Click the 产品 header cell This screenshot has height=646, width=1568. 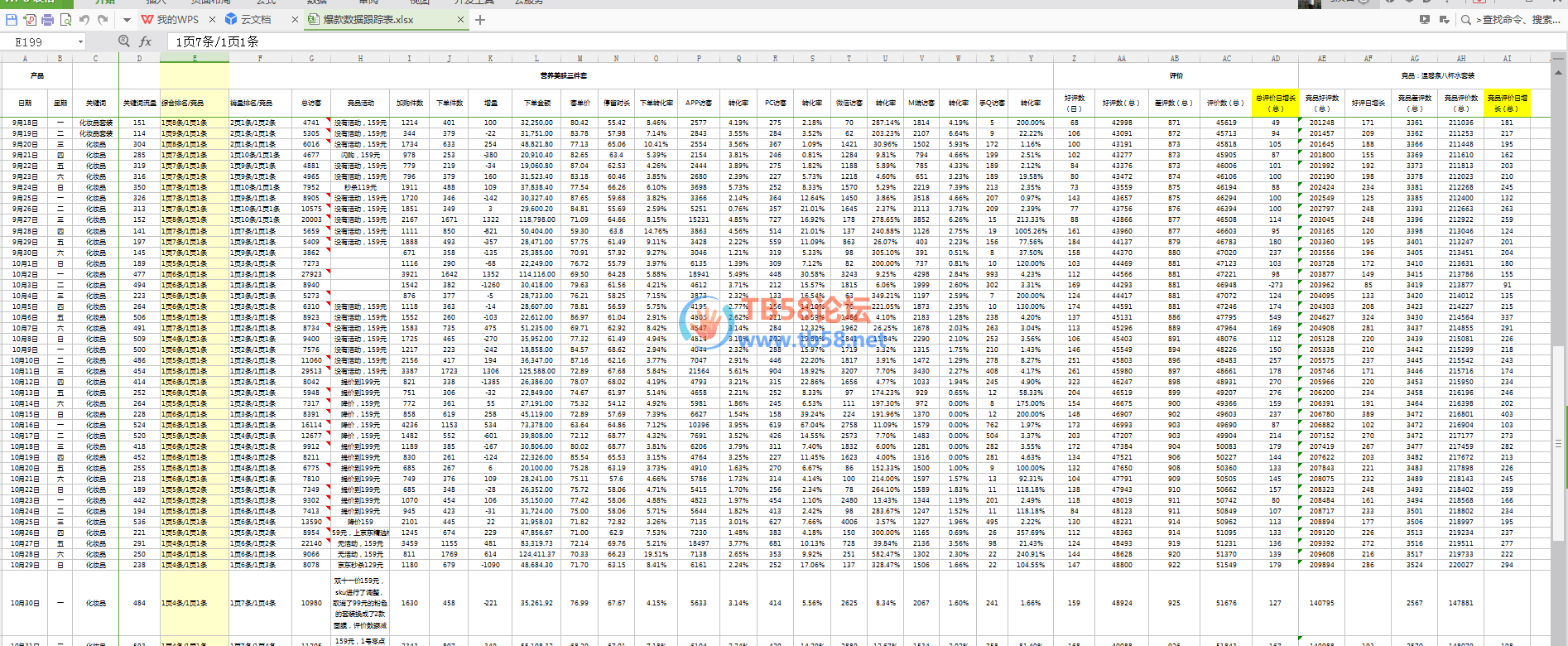click(x=36, y=75)
